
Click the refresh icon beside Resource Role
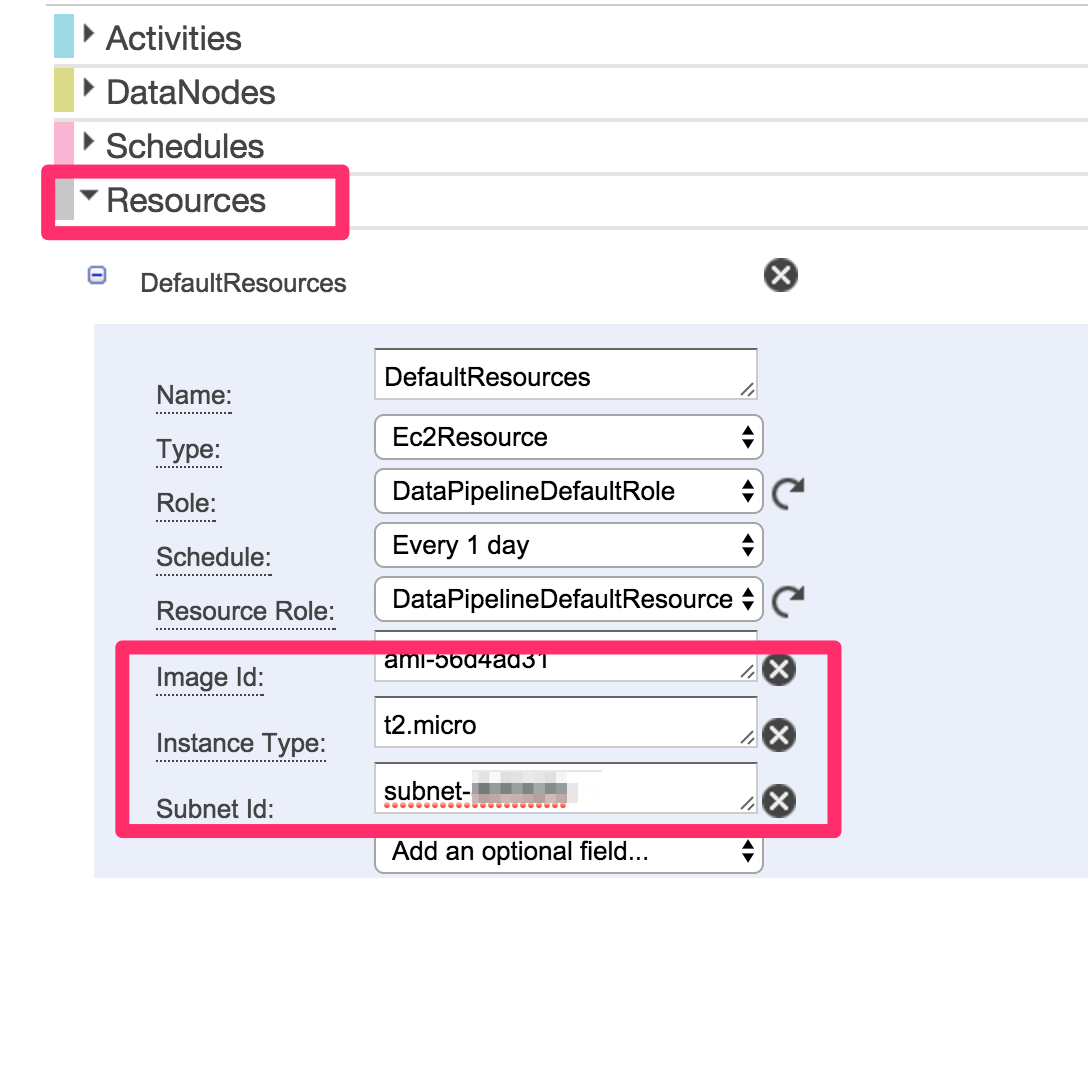(789, 599)
